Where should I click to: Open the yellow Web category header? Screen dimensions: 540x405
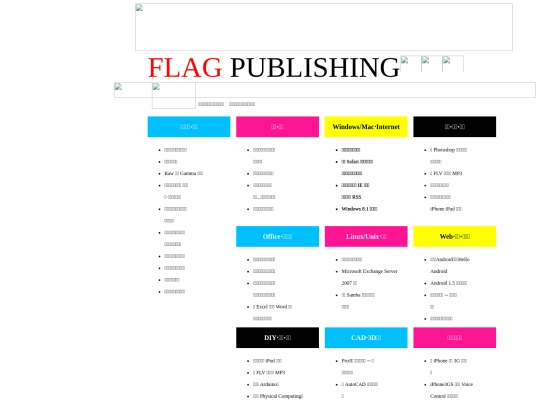coord(455,236)
